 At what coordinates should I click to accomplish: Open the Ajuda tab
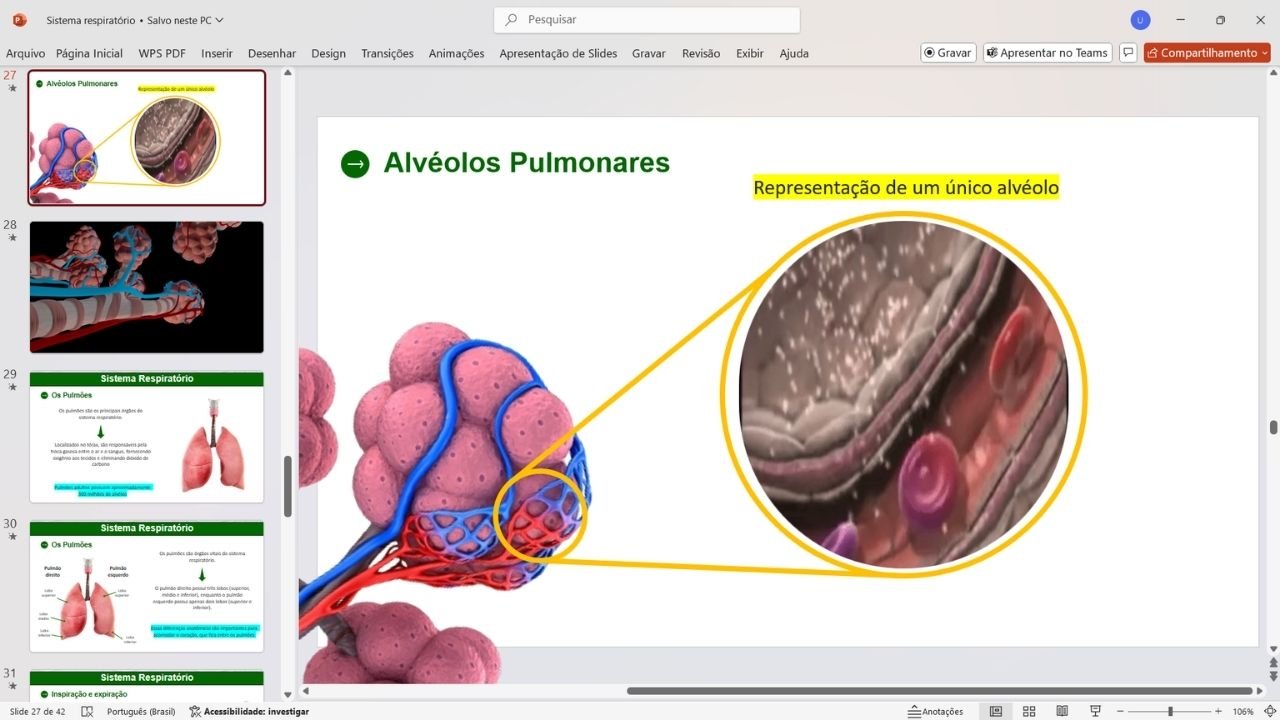[794, 54]
